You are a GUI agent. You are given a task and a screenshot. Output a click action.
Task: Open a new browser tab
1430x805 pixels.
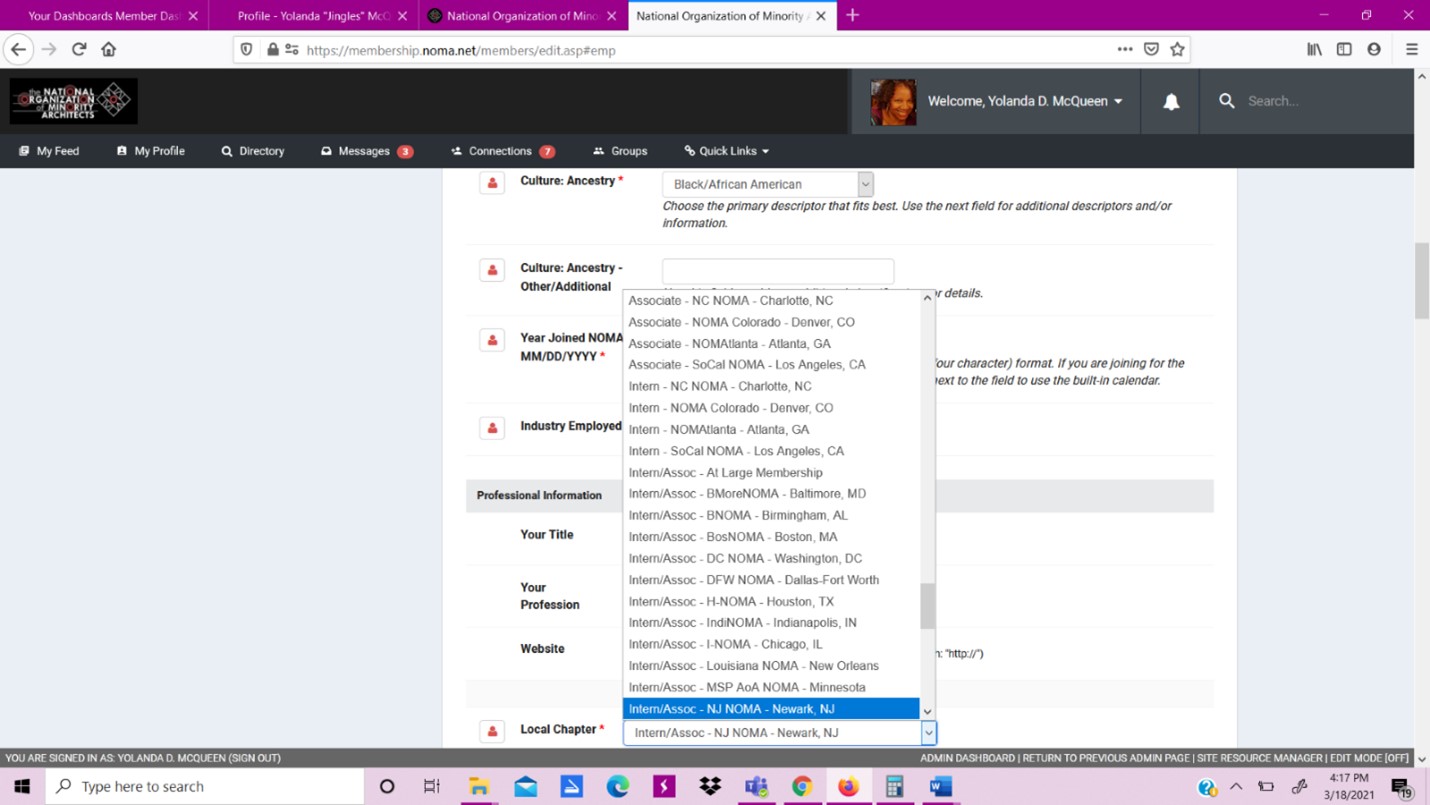(852, 15)
